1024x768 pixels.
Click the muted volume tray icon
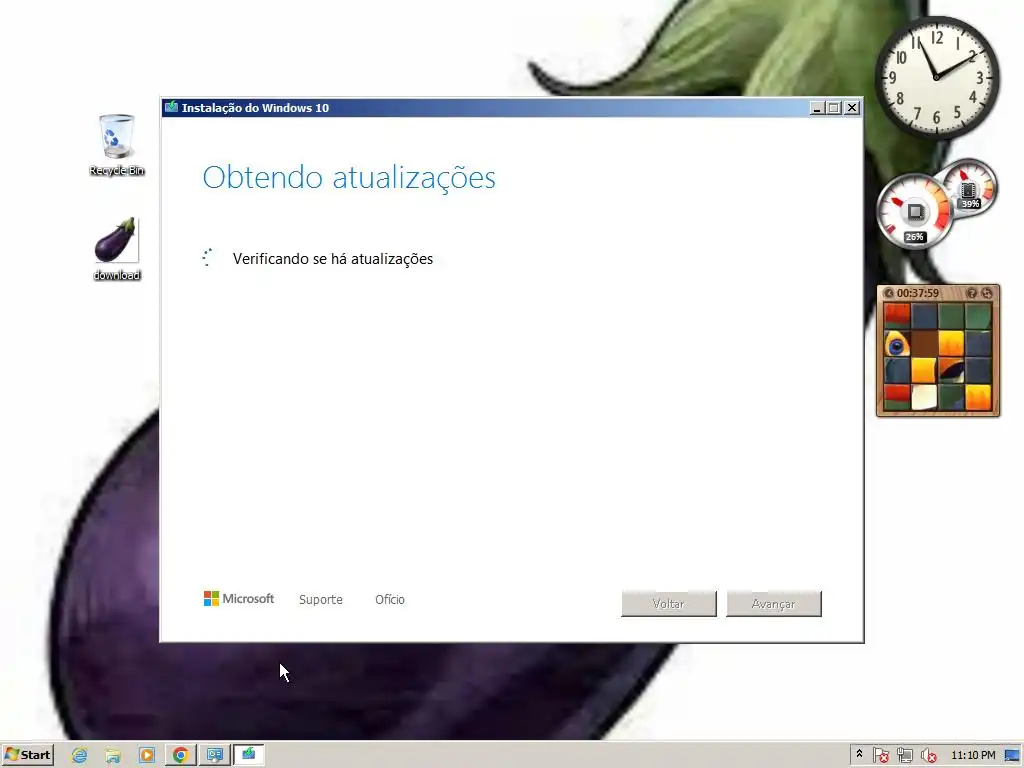point(929,756)
